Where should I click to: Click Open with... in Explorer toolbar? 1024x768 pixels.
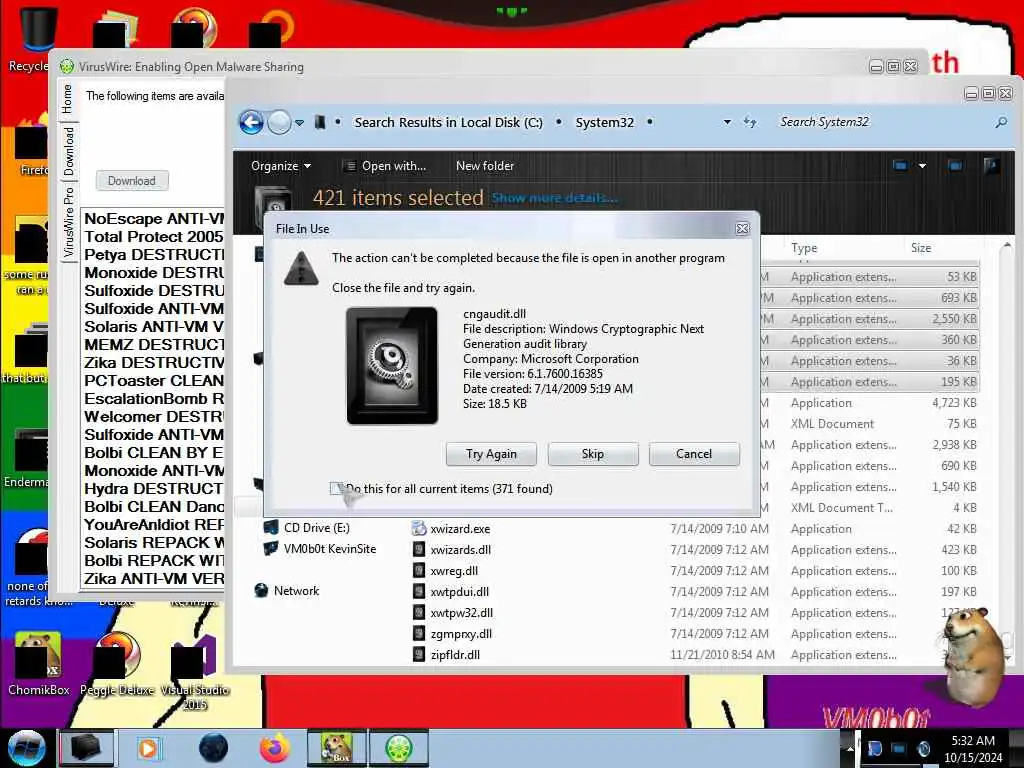(385, 166)
